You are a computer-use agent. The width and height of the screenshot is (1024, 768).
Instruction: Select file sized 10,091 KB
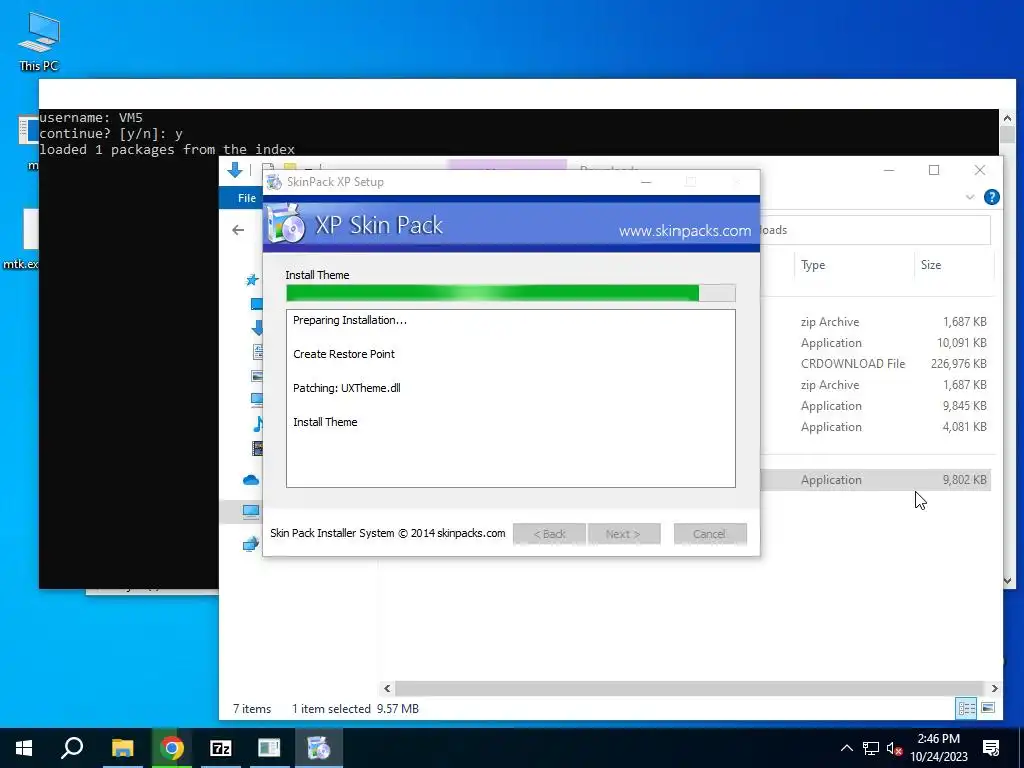[876, 343]
